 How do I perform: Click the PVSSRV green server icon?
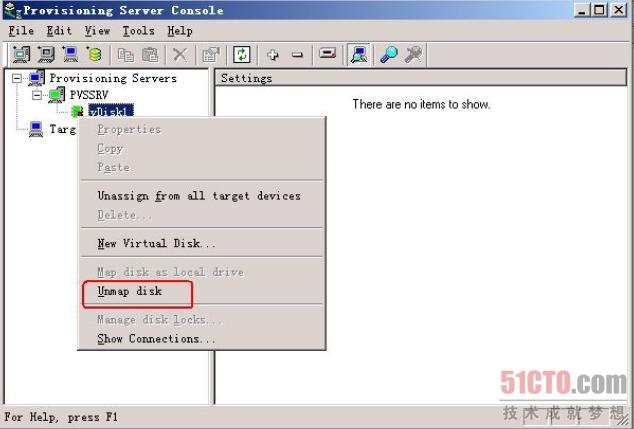point(56,95)
